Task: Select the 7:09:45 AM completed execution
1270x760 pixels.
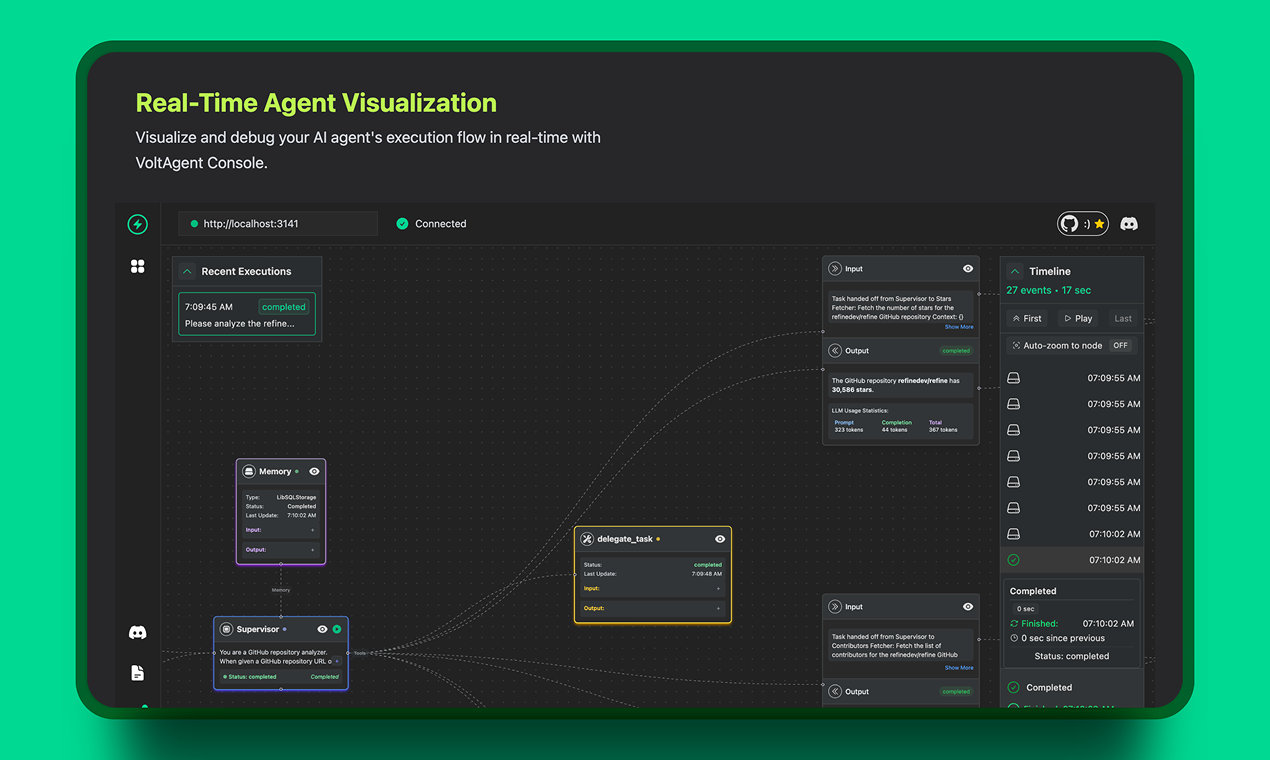Action: coord(247,314)
